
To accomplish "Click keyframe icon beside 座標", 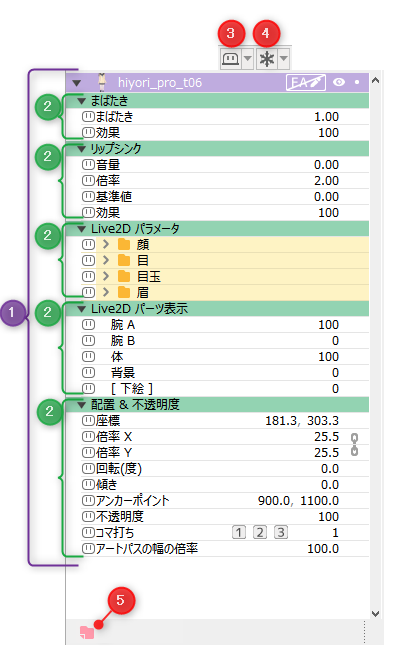I will click(x=88, y=421).
